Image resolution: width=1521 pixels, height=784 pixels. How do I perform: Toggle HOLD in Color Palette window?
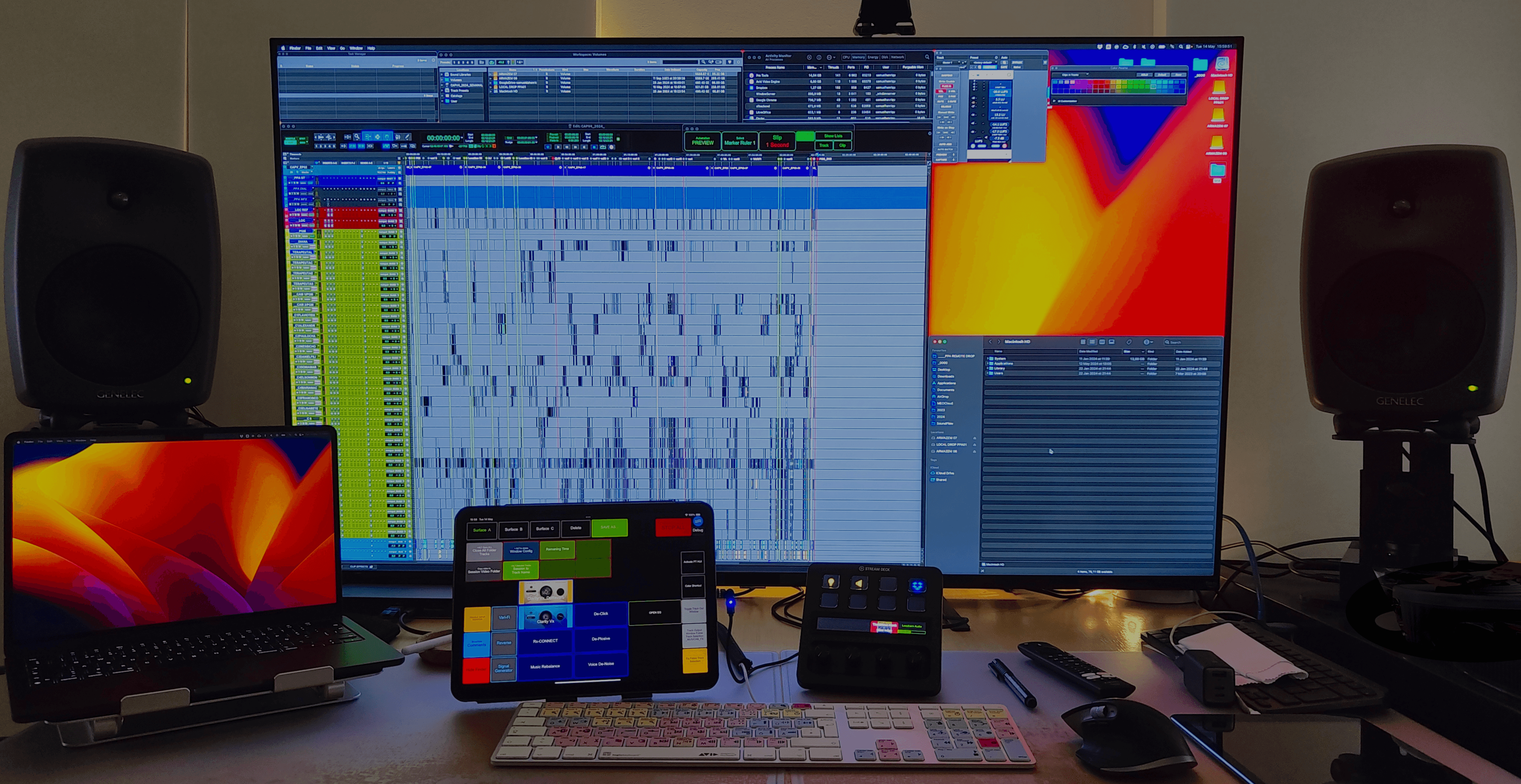click(x=1144, y=75)
